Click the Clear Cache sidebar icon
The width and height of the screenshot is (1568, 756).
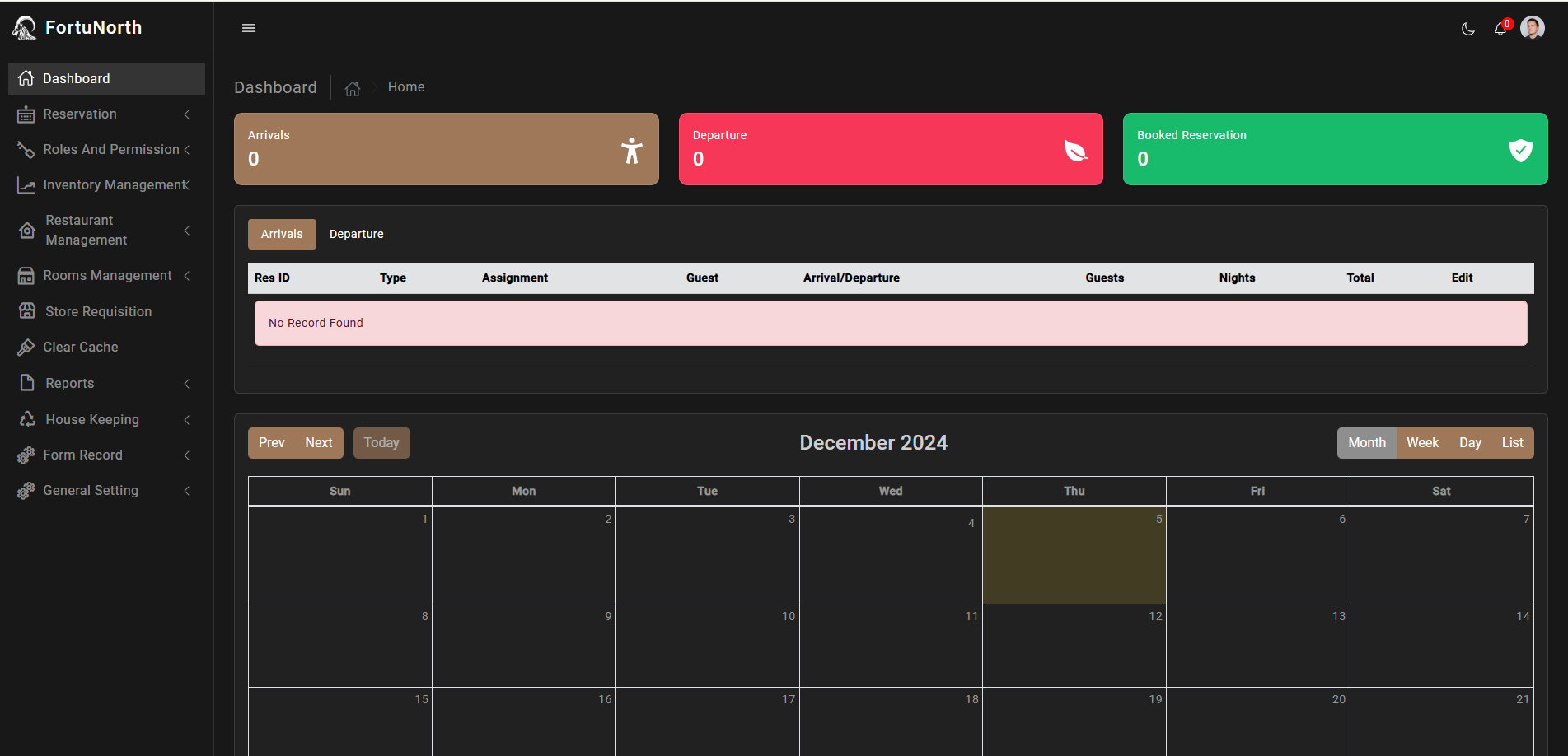(26, 348)
